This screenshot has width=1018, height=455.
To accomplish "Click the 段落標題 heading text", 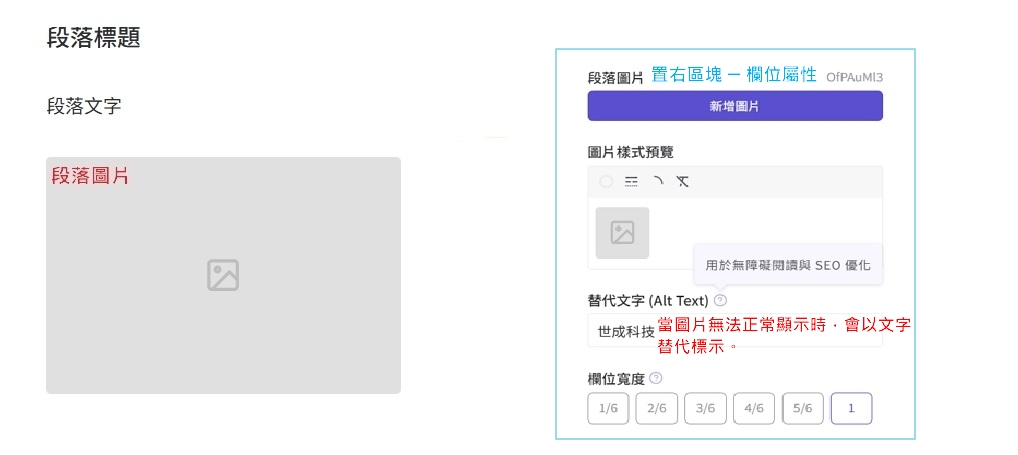I will [x=93, y=38].
